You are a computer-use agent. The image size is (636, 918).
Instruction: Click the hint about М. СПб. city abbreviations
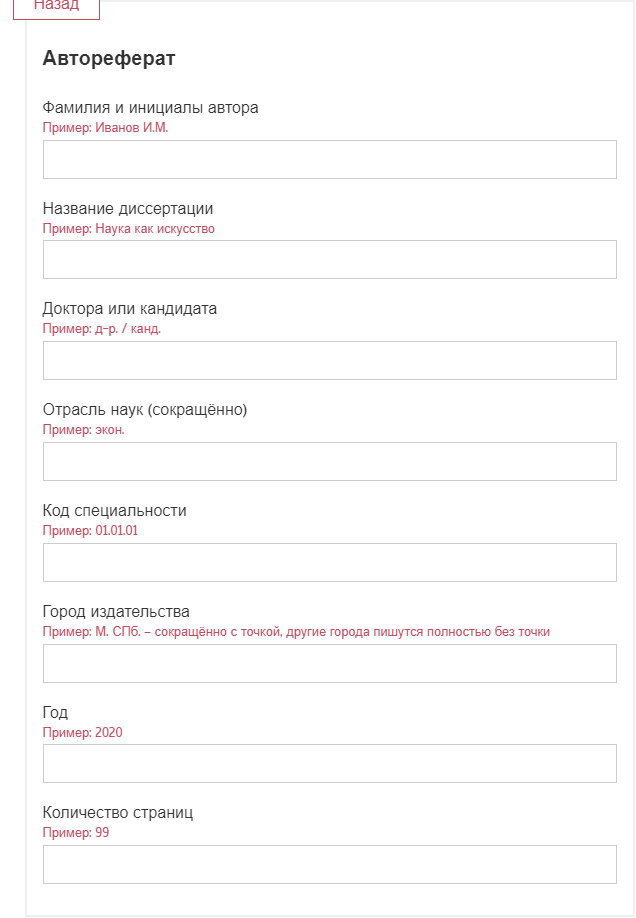(296, 632)
